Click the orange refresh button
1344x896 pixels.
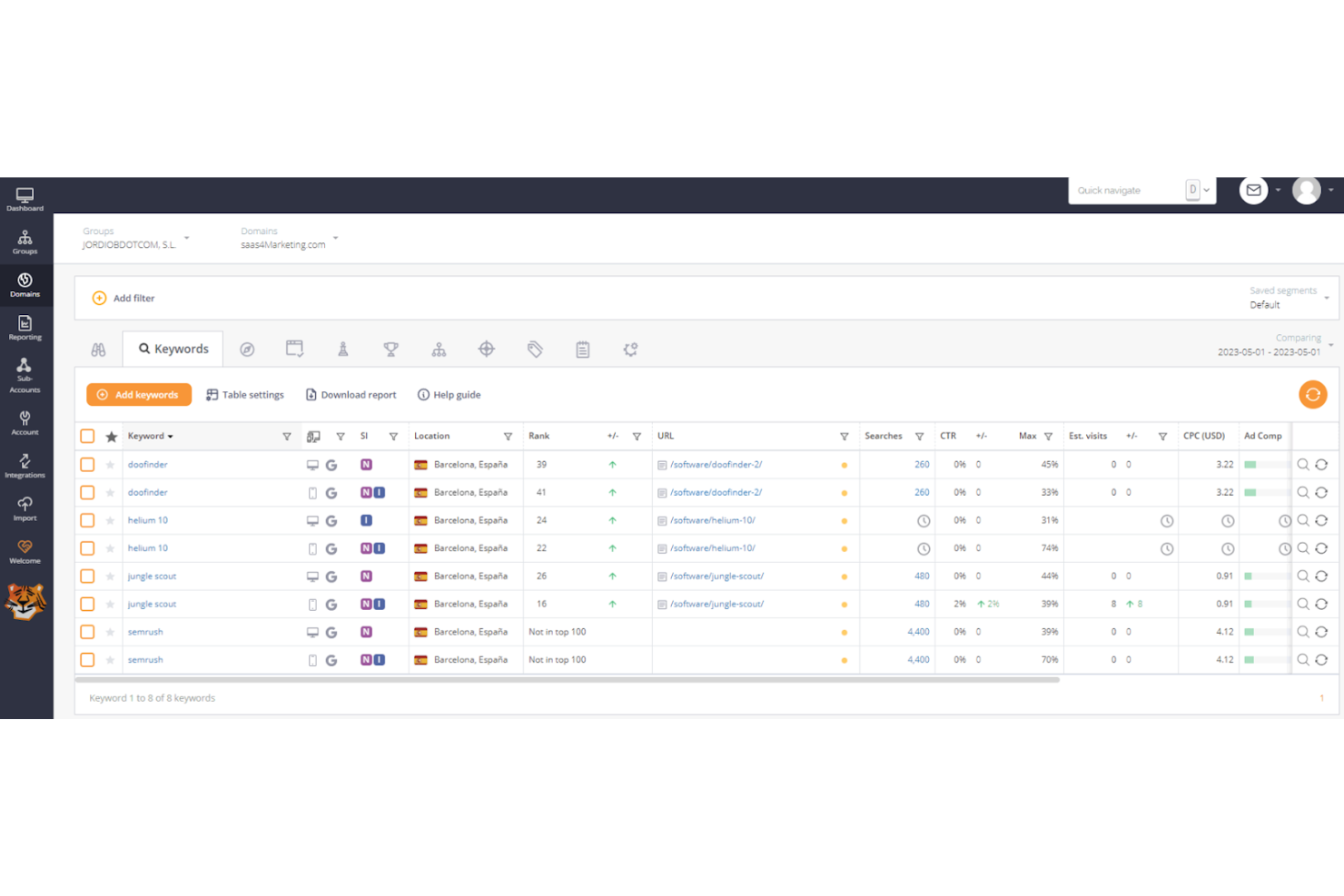click(1312, 394)
